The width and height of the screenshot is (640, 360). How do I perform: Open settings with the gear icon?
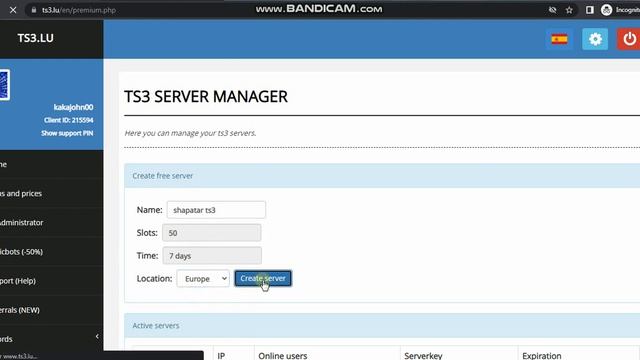pos(595,39)
